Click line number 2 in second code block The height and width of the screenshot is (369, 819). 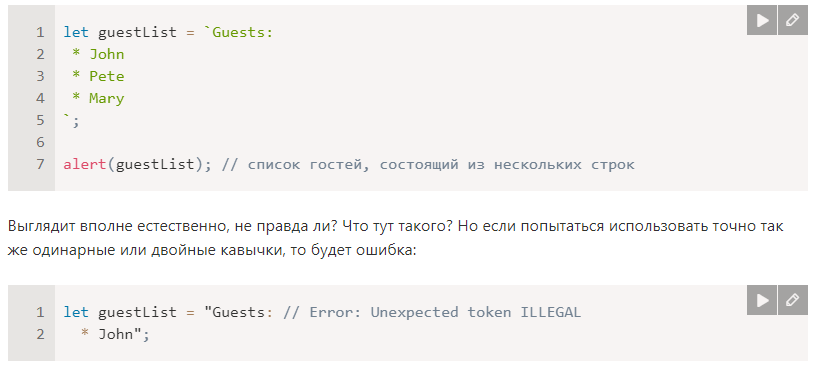(x=40, y=334)
